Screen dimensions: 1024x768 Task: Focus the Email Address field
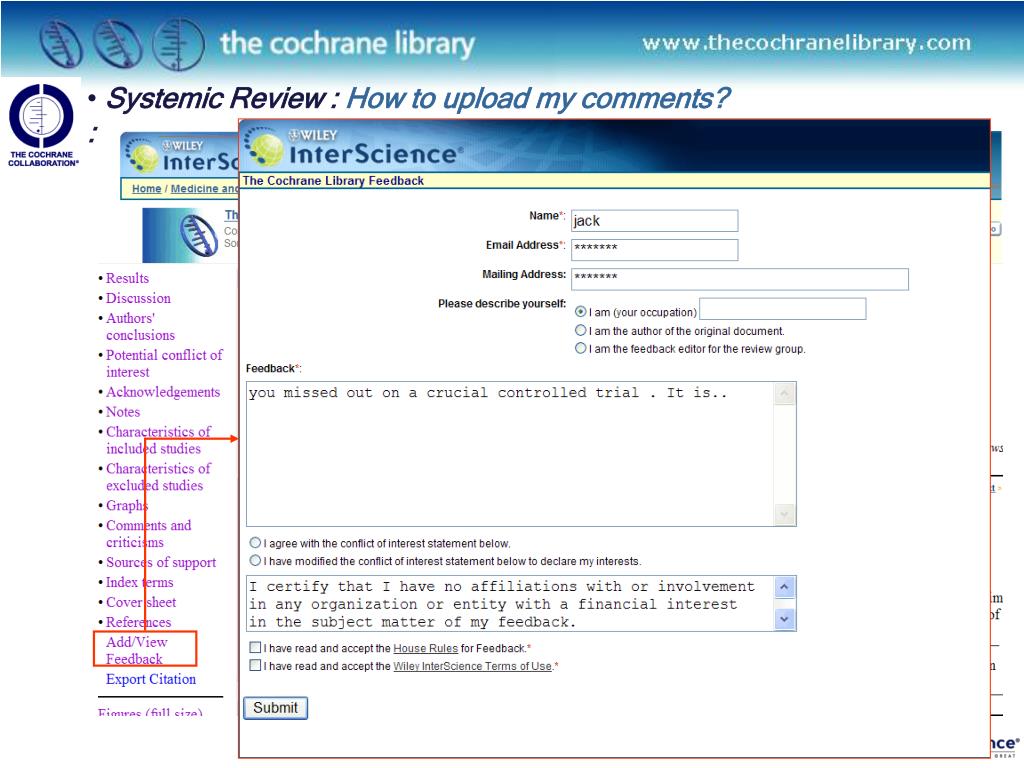pos(654,249)
